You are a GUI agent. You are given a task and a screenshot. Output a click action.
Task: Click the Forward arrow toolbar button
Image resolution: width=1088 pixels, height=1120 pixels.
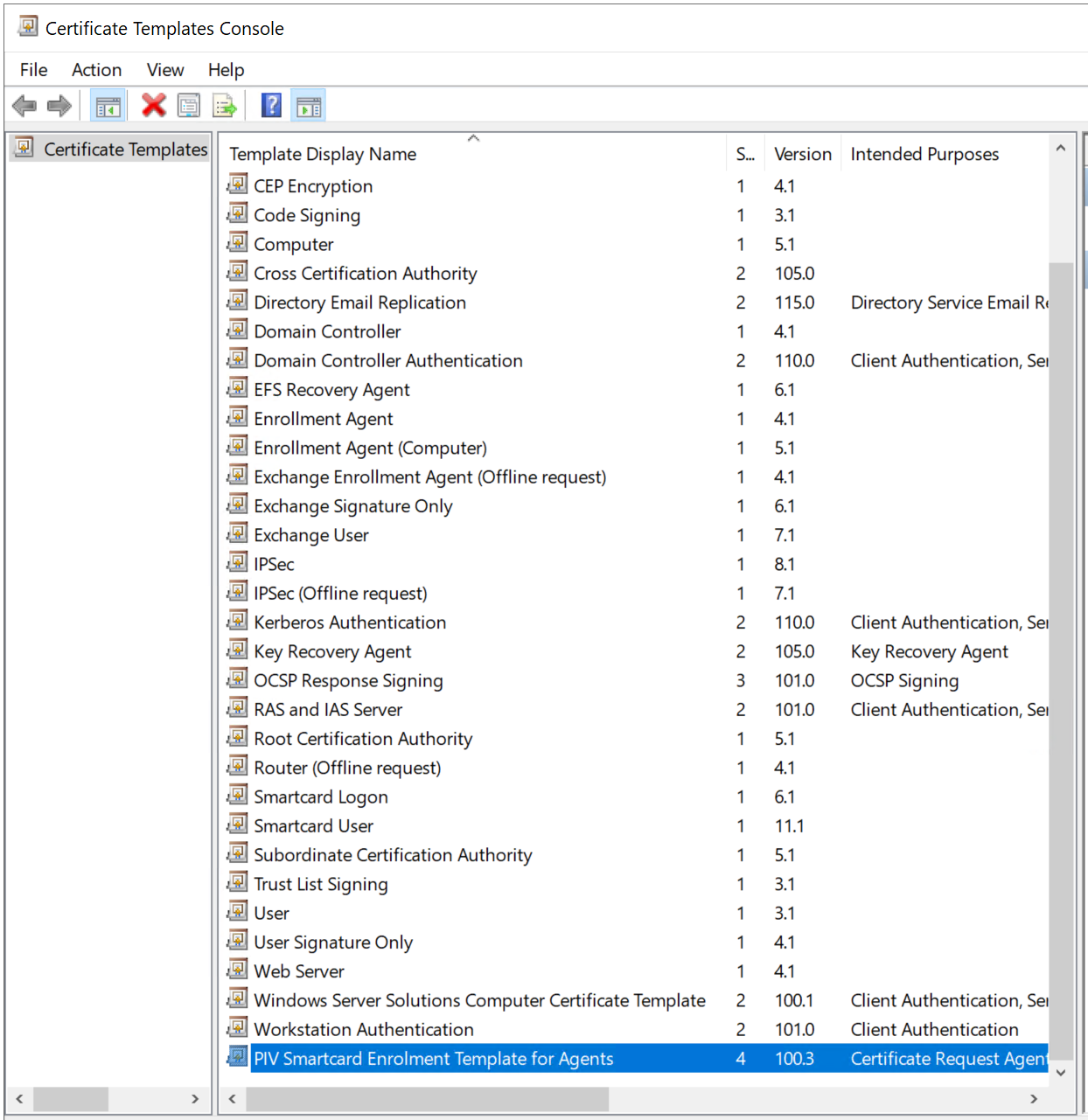point(59,107)
